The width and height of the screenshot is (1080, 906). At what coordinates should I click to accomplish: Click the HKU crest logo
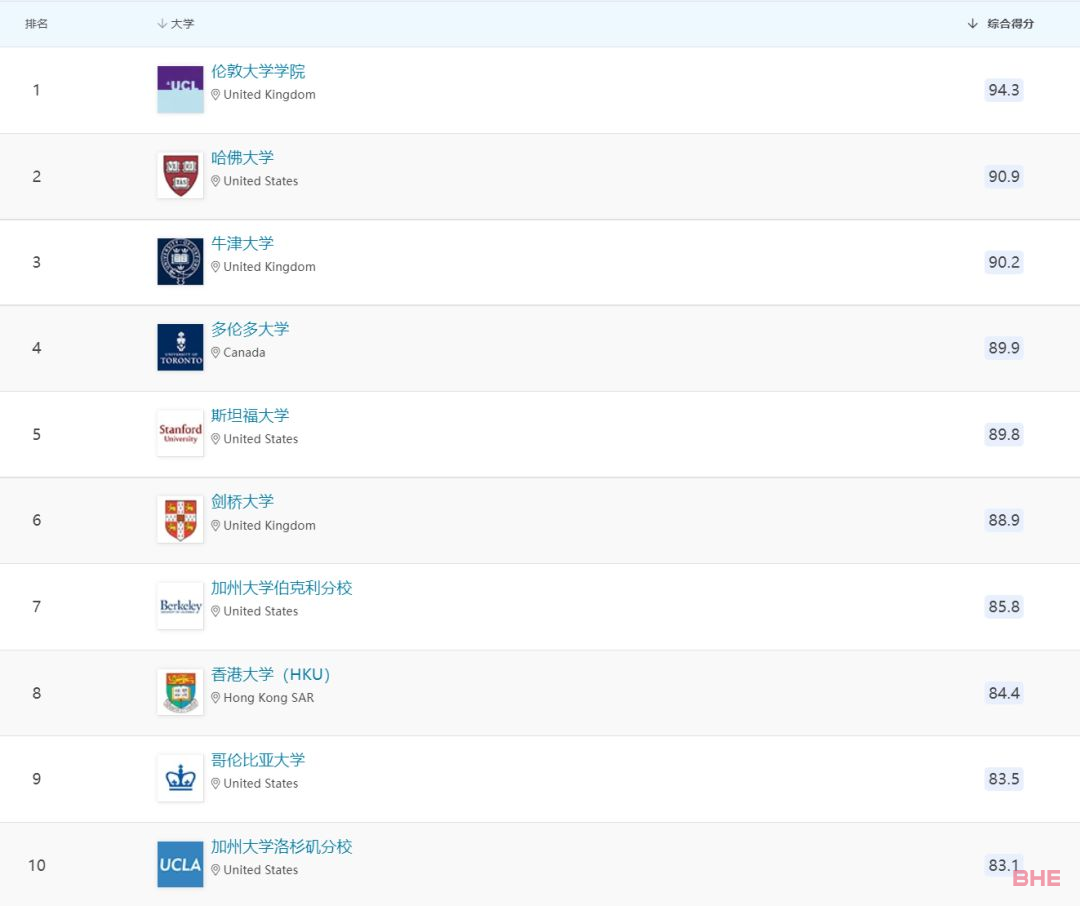tap(180, 692)
